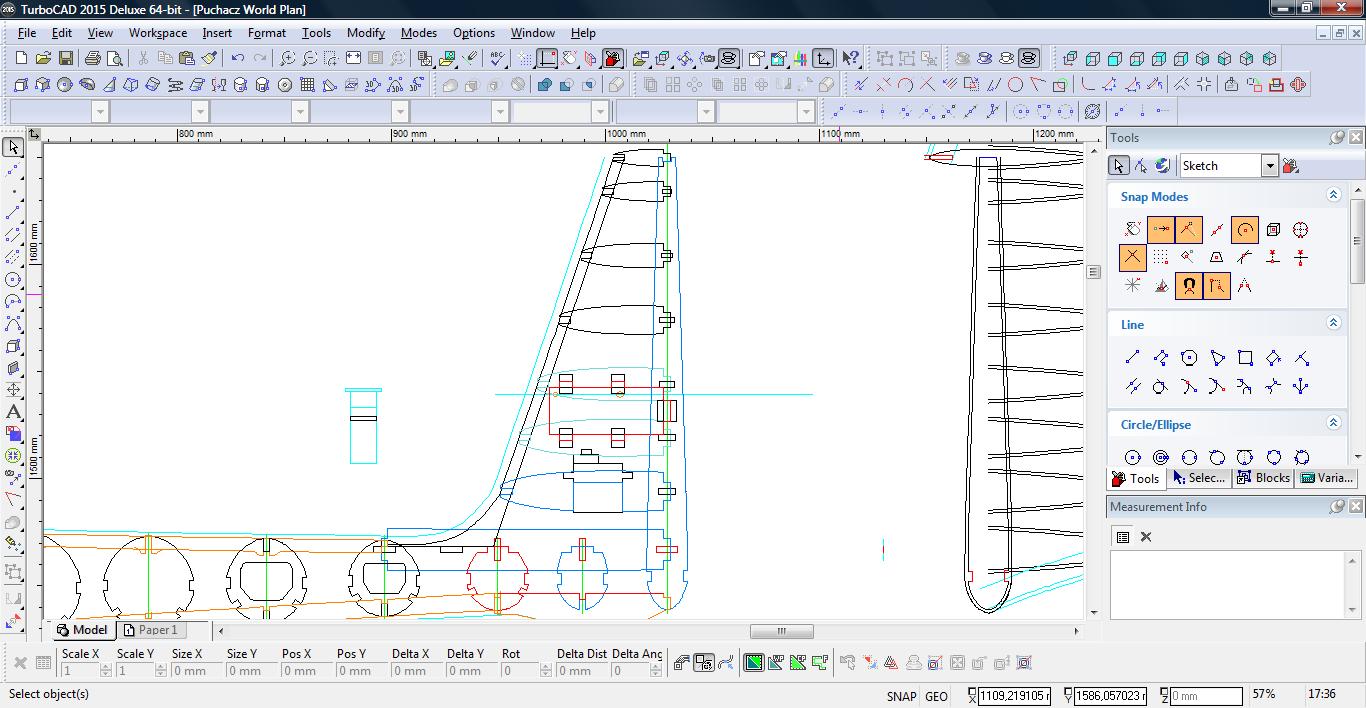The height and width of the screenshot is (708, 1366).
Task: Select the Rectangle tool in Line section
Action: [x=1245, y=358]
